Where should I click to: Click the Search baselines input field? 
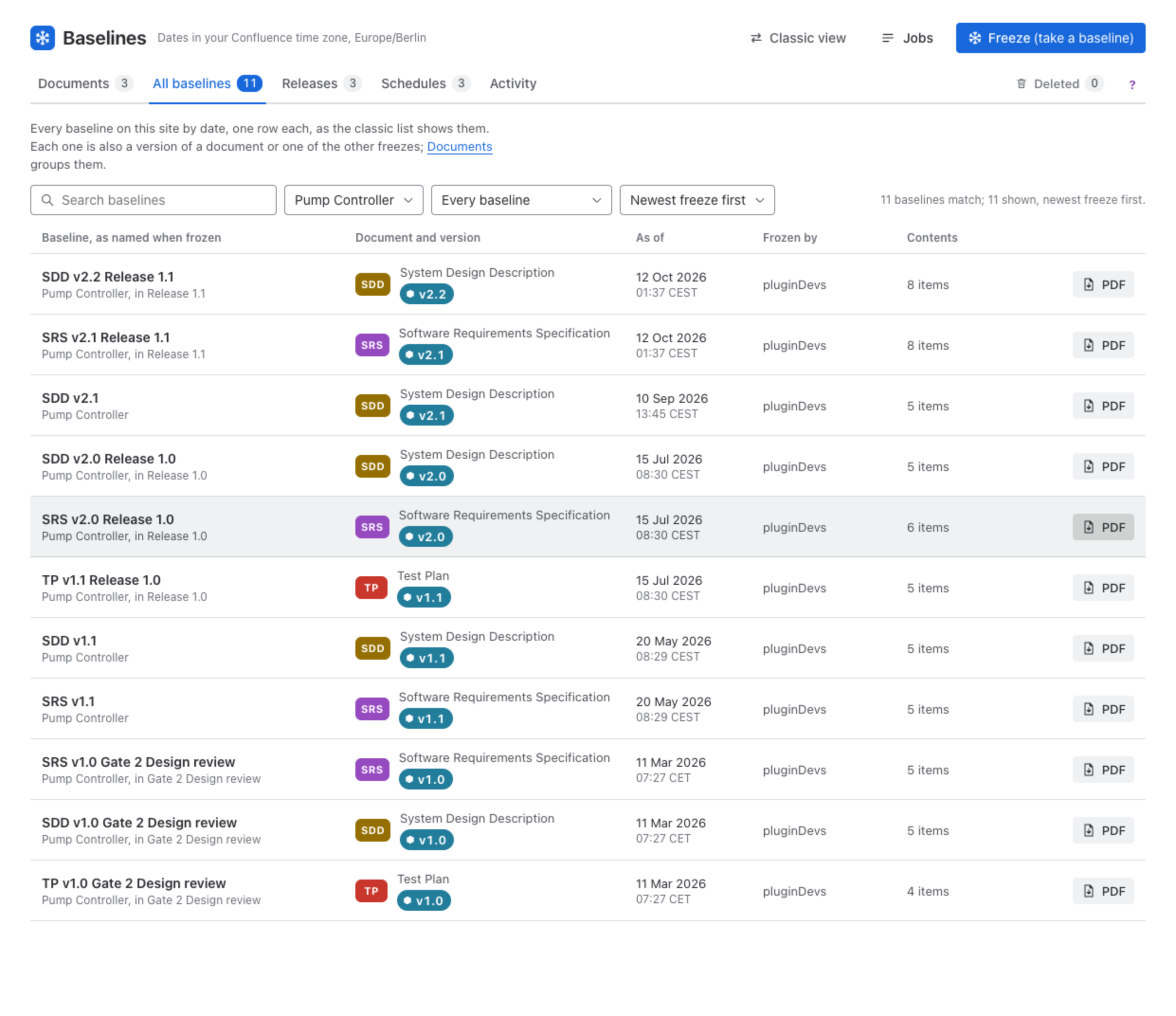pyautogui.click(x=153, y=200)
